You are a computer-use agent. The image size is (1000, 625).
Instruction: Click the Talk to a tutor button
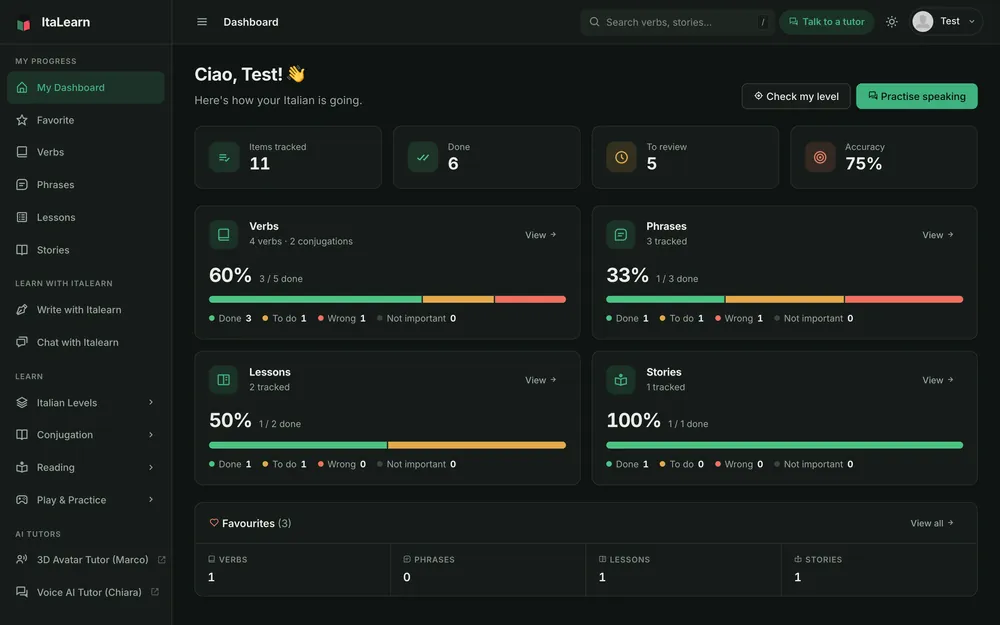coord(827,22)
